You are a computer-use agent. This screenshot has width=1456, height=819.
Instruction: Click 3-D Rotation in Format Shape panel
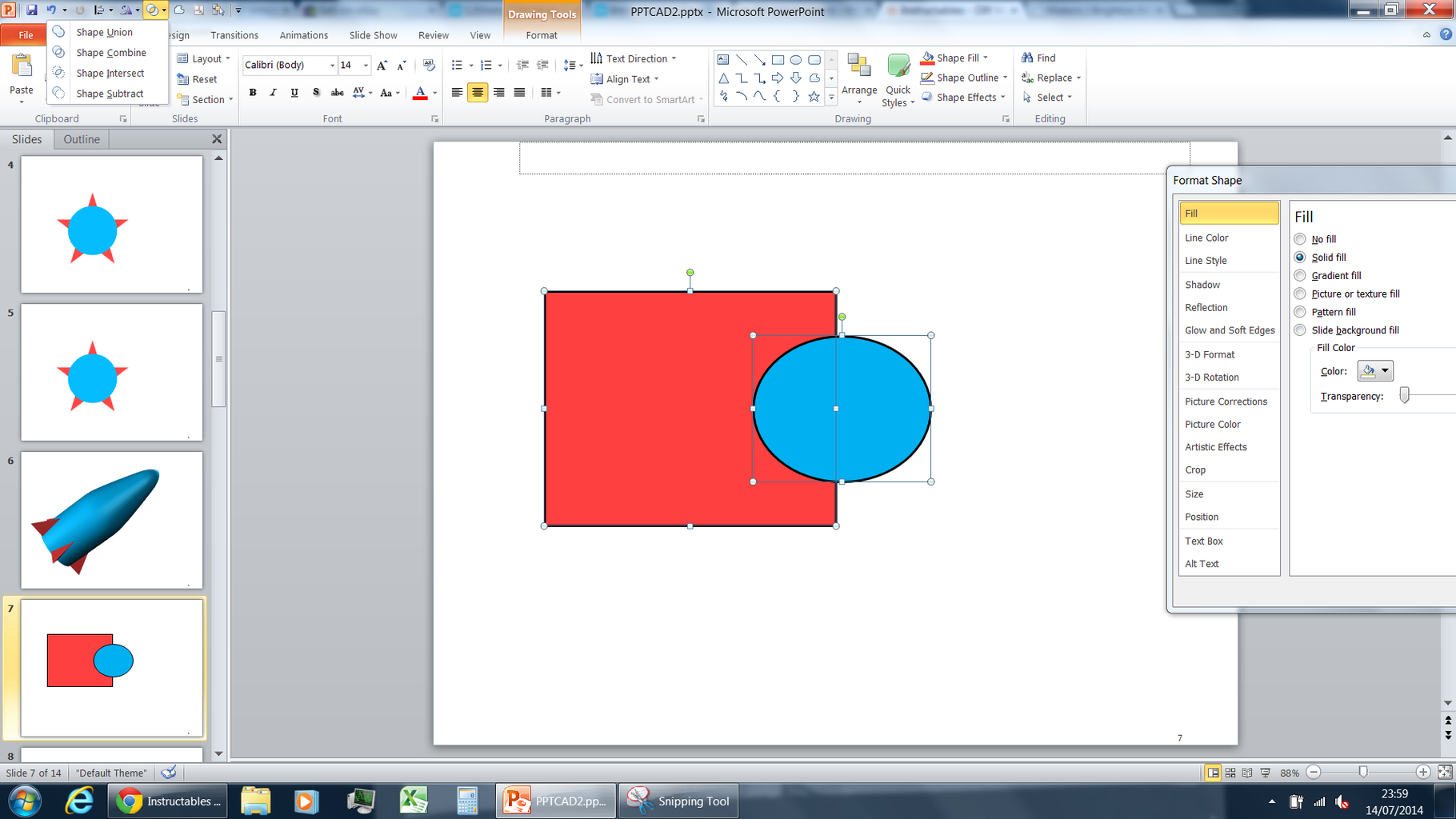coord(1212,377)
